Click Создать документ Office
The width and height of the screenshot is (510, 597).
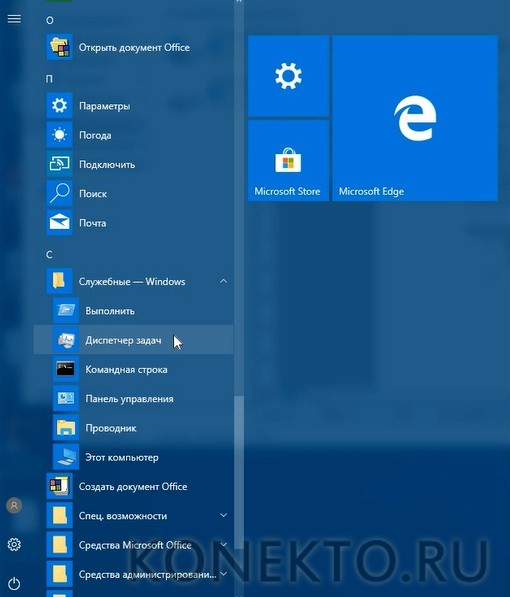(x=133, y=487)
